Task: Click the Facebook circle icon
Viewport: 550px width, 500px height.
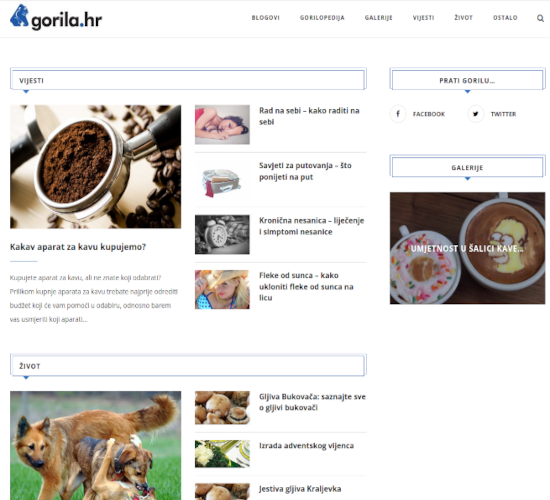Action: point(398,114)
